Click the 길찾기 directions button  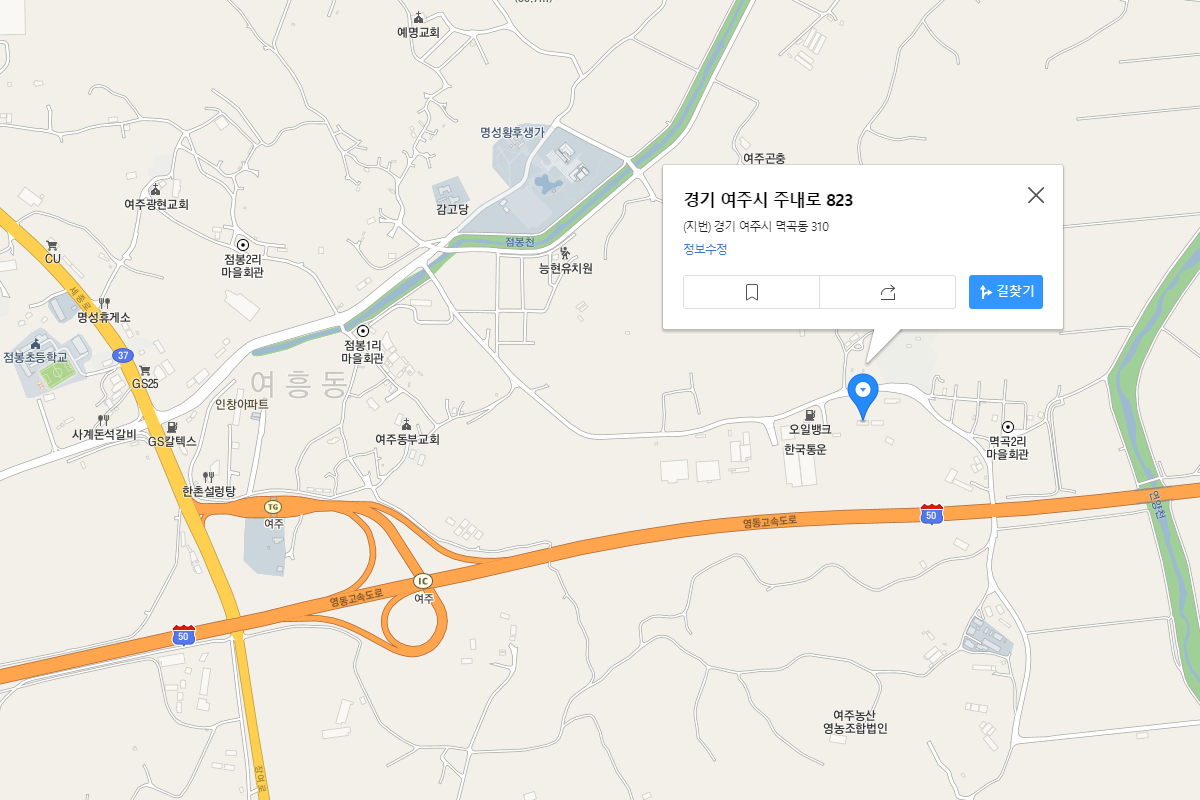pyautogui.click(x=1006, y=292)
